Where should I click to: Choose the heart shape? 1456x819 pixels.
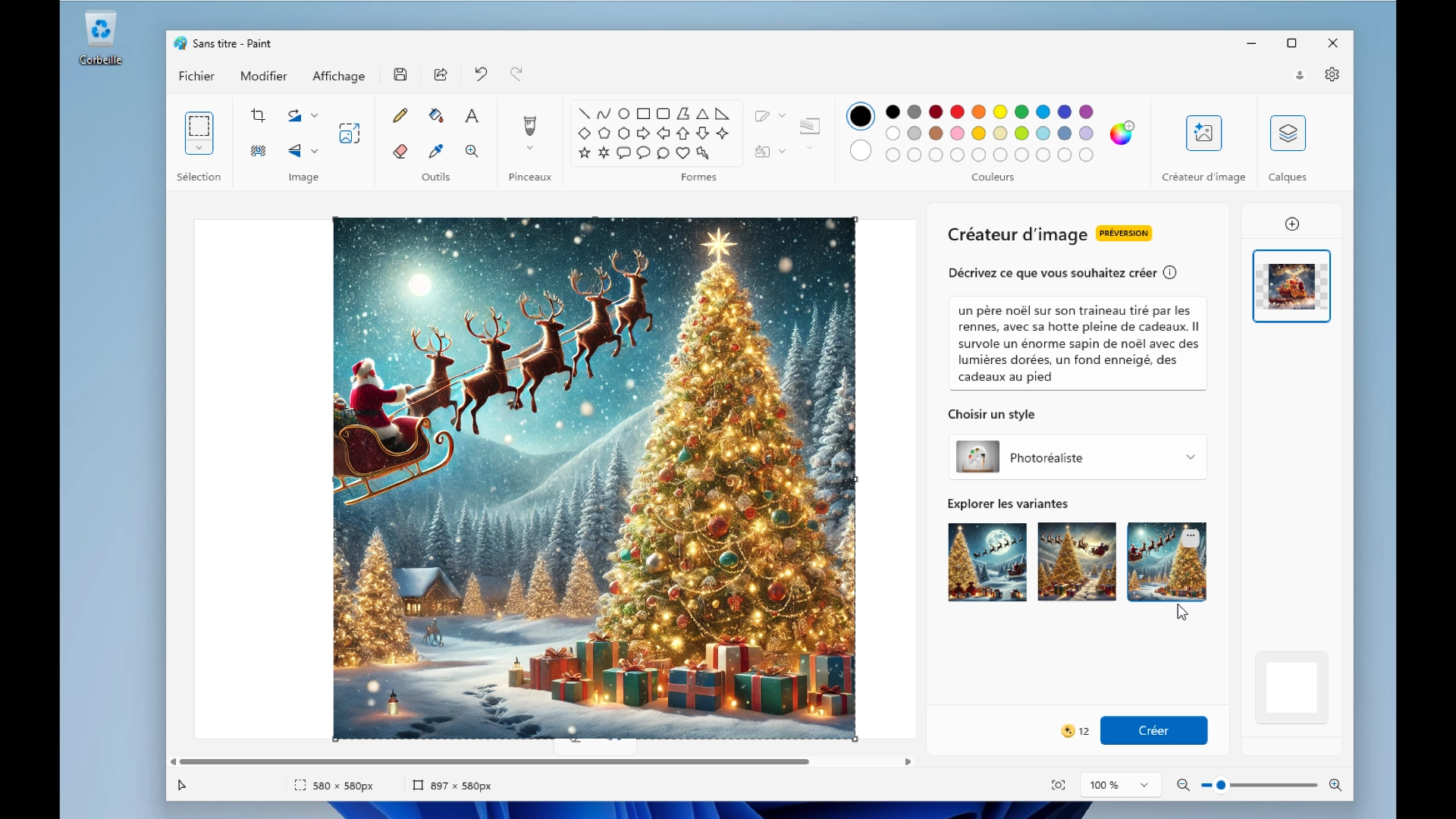click(x=682, y=153)
